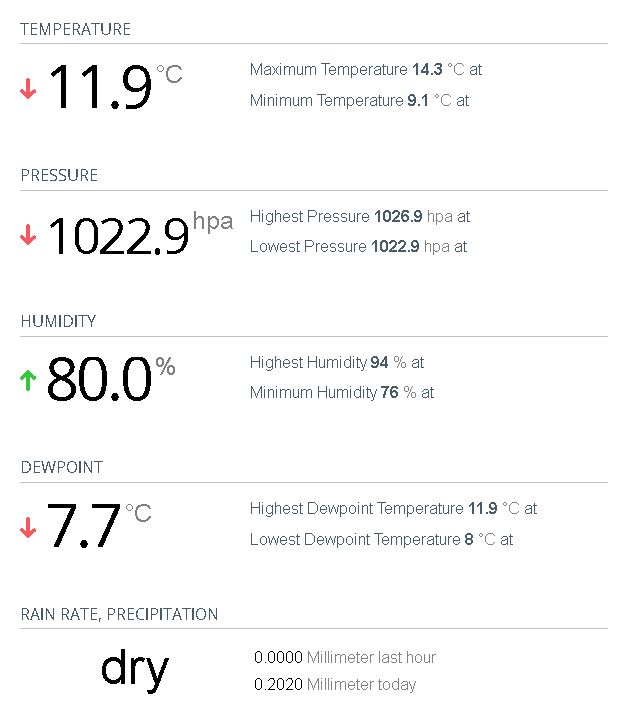Click the green up arrow beside humidity

click(28, 380)
